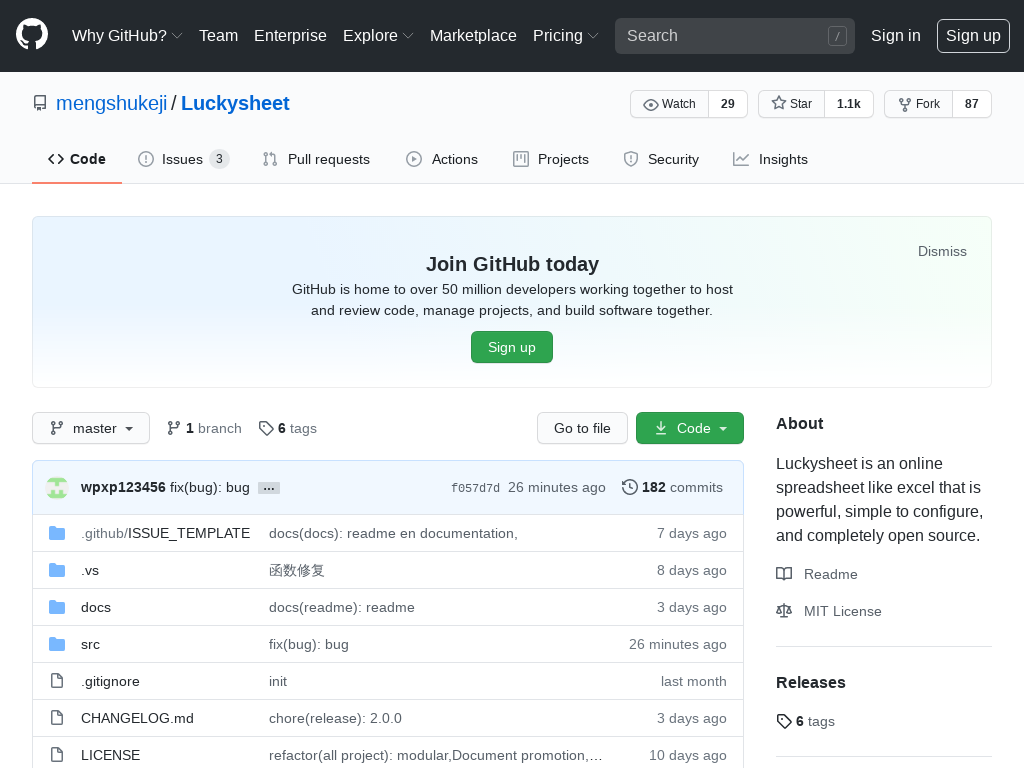Open the wpxp123456 author link

point(123,487)
